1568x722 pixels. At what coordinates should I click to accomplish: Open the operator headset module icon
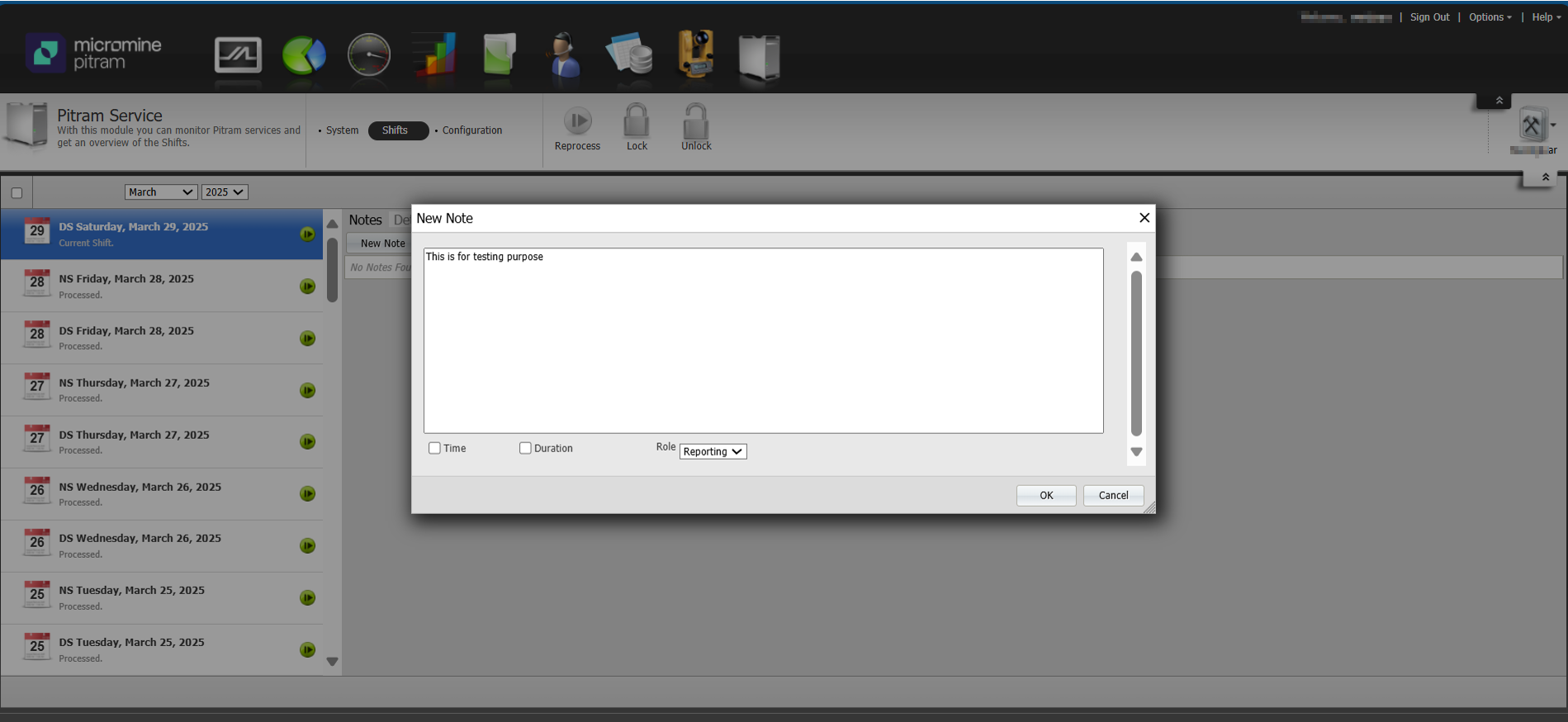tap(565, 56)
